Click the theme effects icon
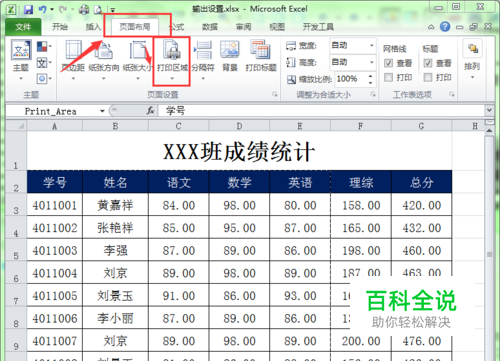Image resolution: width=500 pixels, height=361 pixels. point(42,79)
